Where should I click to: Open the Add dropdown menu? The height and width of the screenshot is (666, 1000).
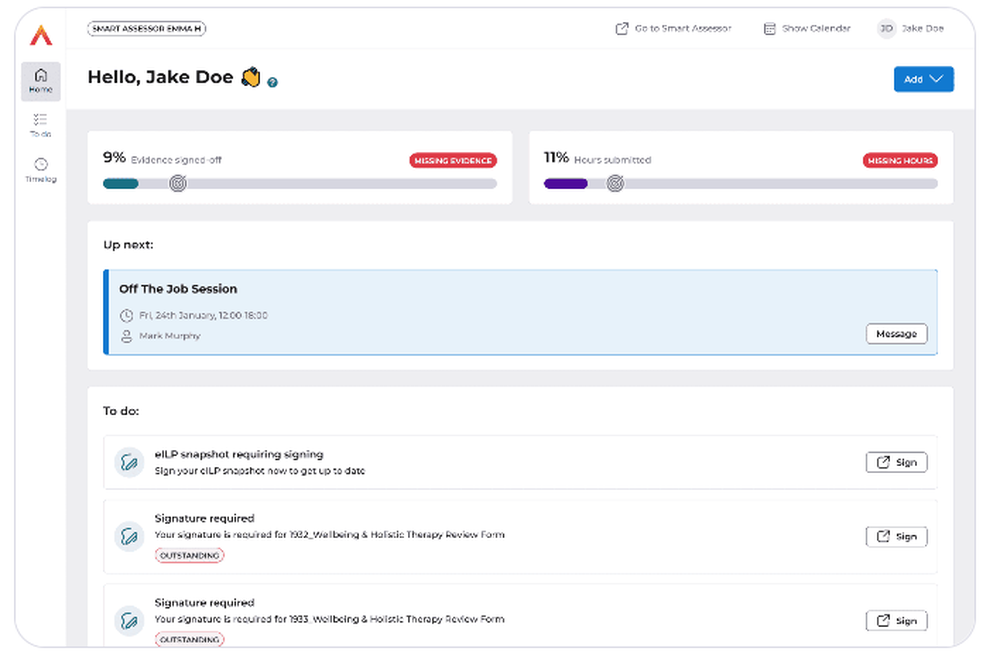(x=923, y=78)
